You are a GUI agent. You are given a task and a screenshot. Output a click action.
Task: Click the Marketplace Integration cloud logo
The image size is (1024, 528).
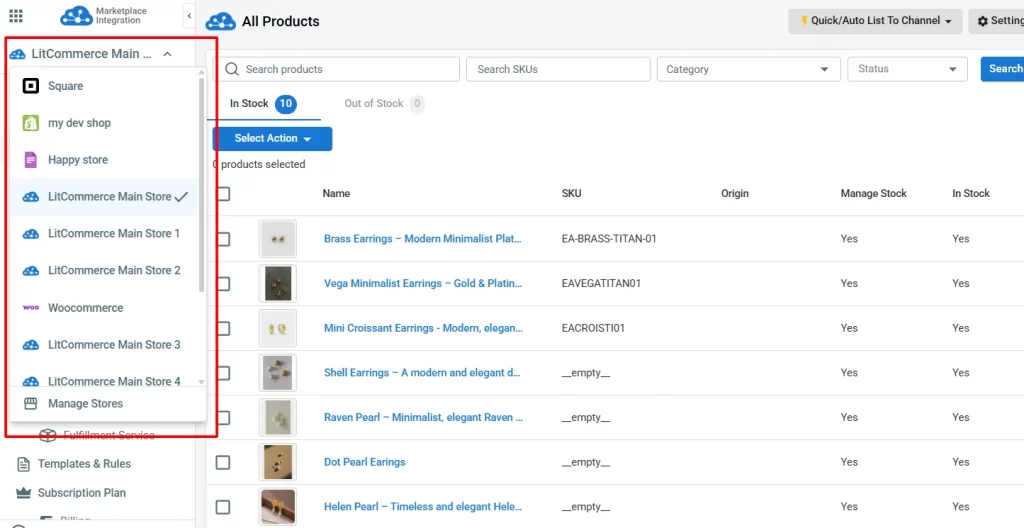(x=76, y=16)
